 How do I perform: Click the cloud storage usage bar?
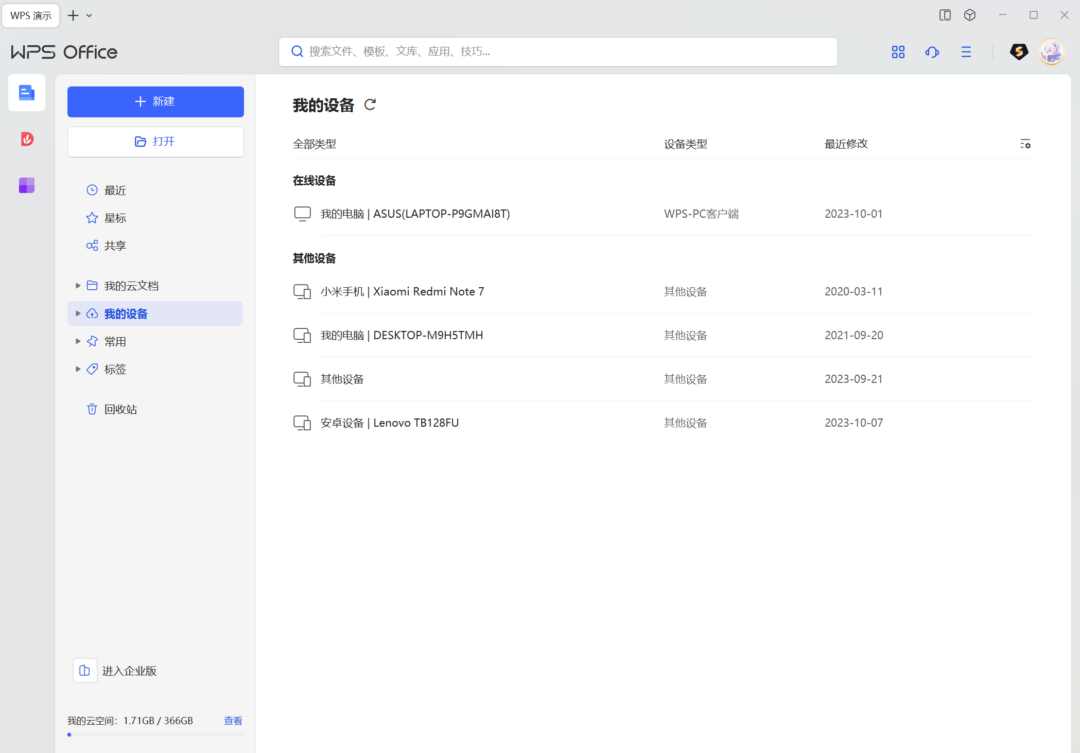click(155, 734)
